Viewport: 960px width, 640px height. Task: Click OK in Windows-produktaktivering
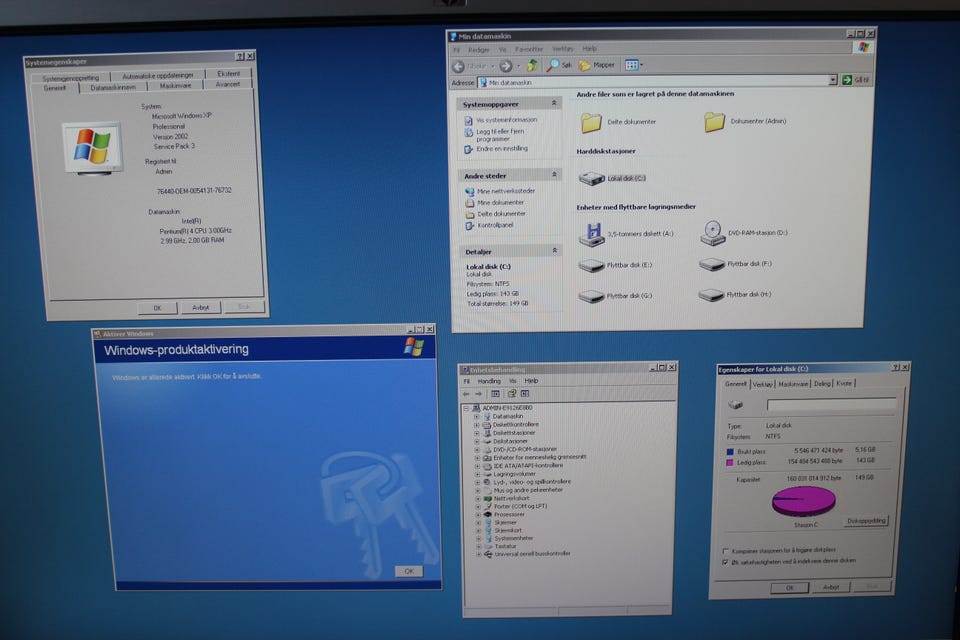click(x=409, y=571)
